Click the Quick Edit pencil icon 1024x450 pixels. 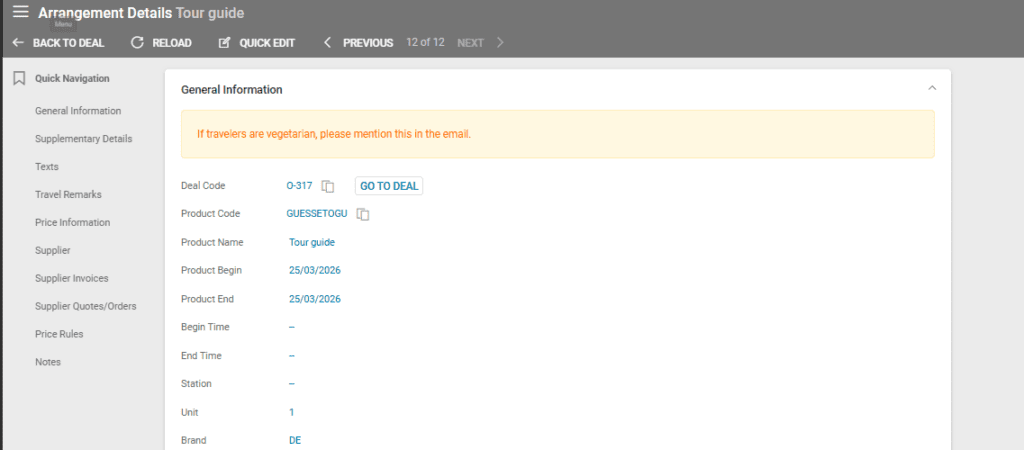224,43
